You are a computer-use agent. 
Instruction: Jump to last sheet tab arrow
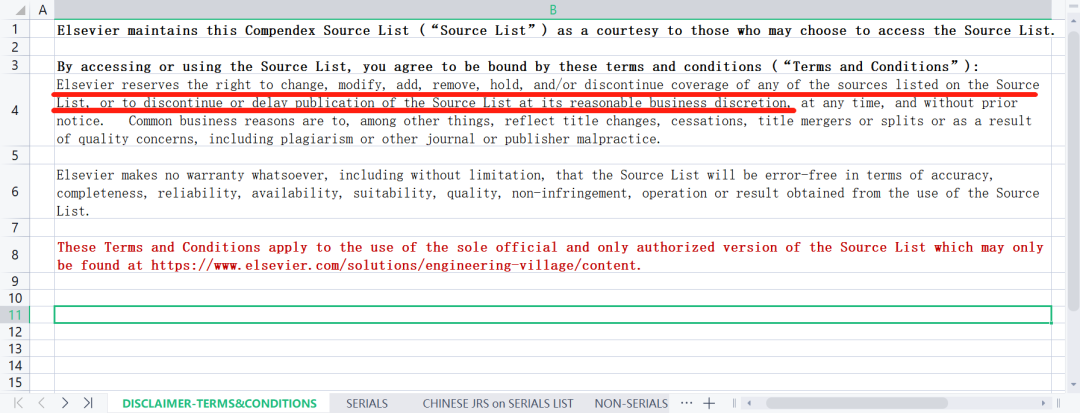[87, 403]
